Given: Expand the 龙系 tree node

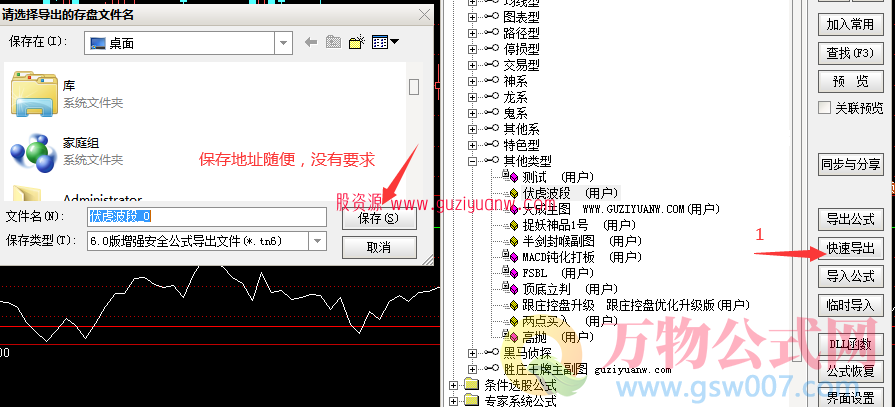Looking at the screenshot, I should [472, 98].
